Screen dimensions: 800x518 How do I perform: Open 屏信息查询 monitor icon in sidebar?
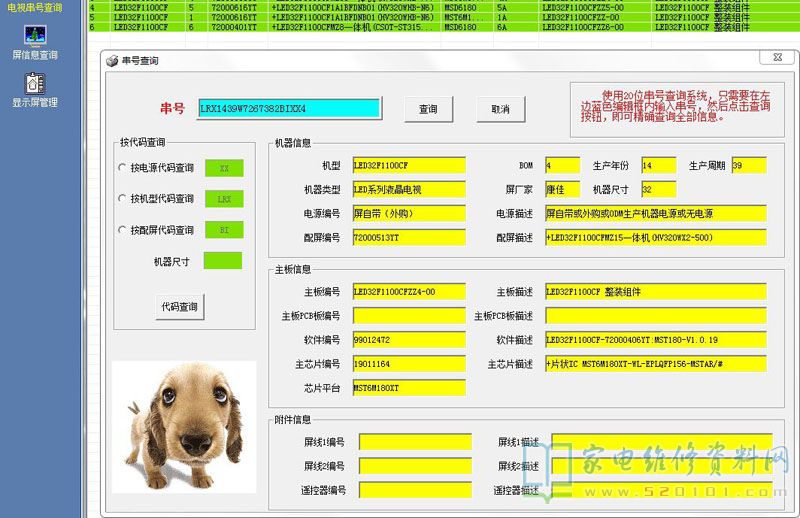pos(35,37)
